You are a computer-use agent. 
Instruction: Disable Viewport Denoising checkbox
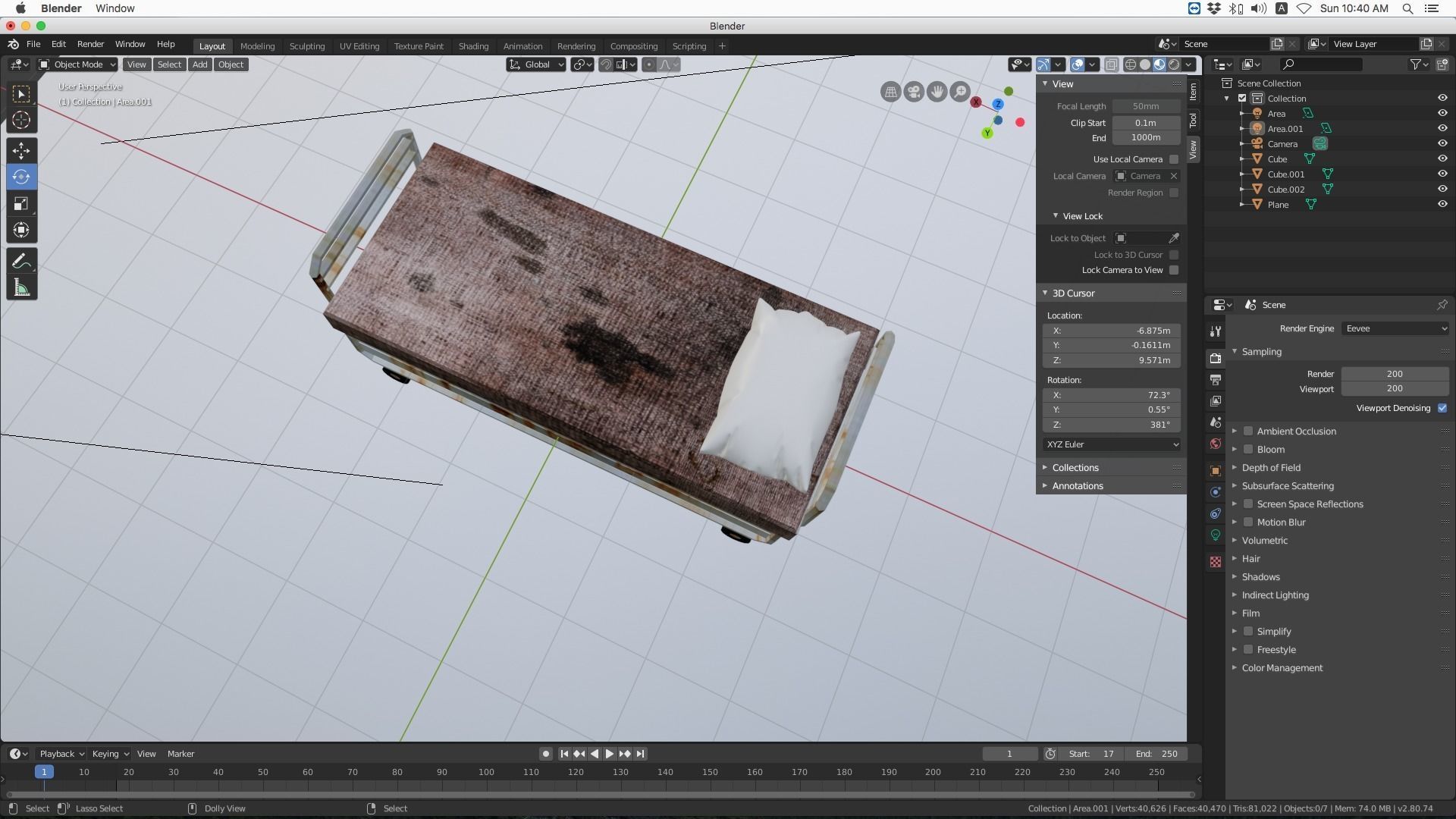[1442, 408]
